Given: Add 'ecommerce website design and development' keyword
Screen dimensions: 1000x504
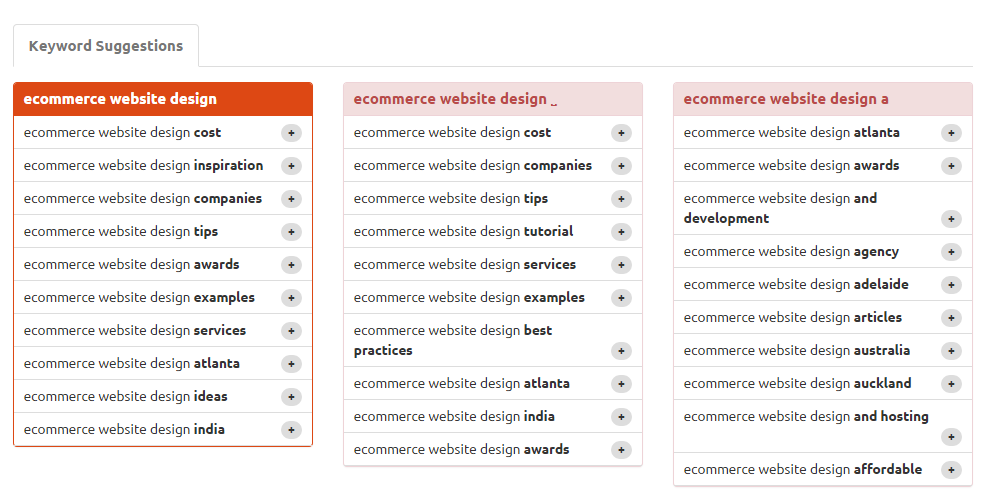Looking at the screenshot, I should pos(951,219).
